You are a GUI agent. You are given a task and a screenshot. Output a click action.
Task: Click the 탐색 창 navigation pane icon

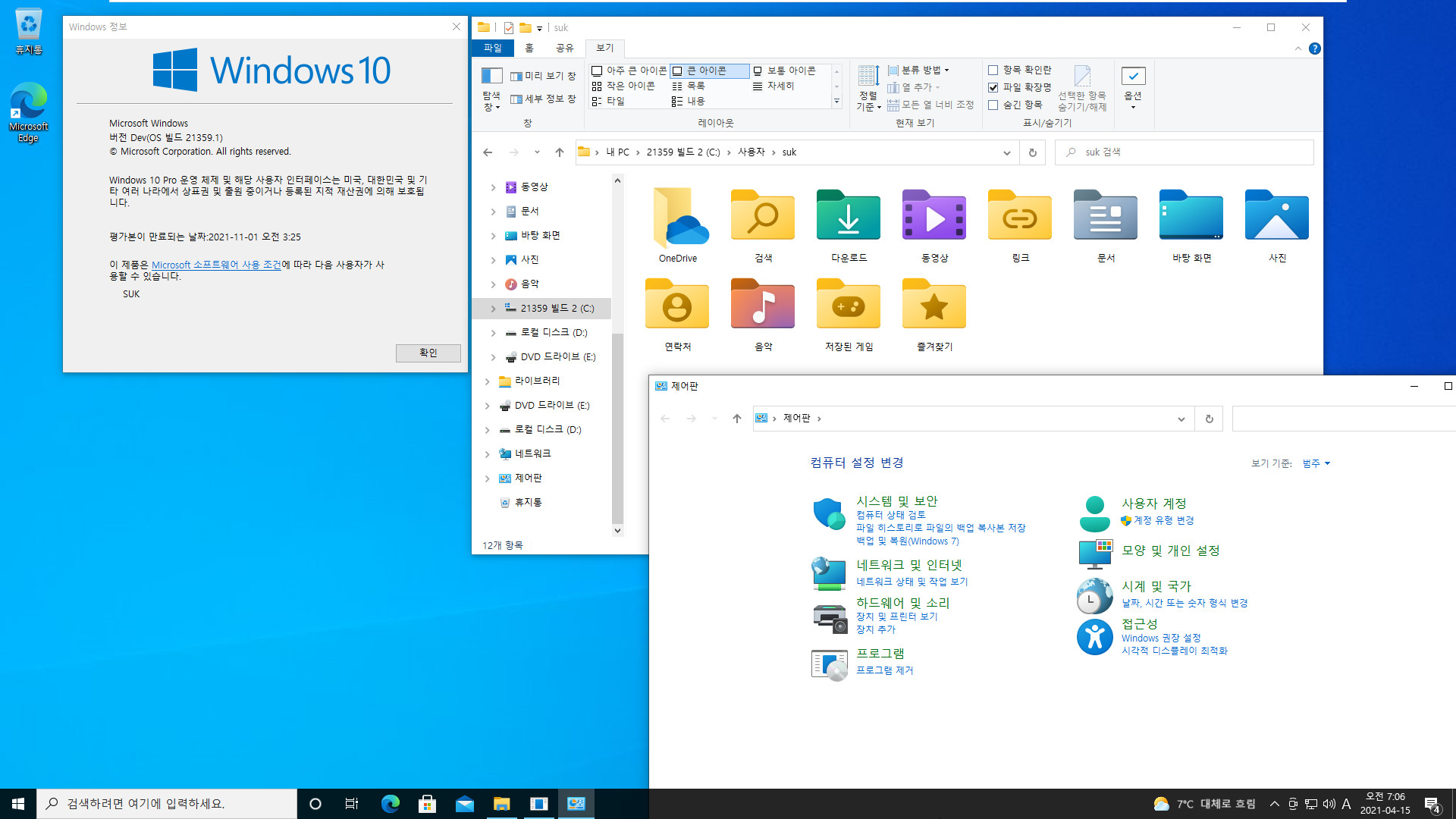pos(491,76)
